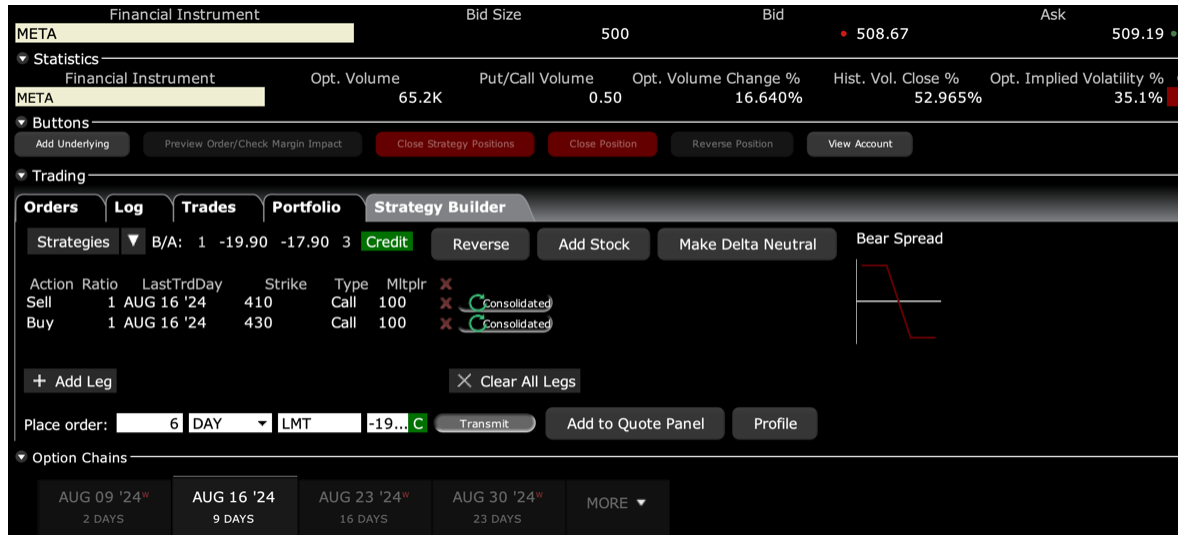The height and width of the screenshot is (544, 1182).
Task: Click Reverse Position button
Action: tap(732, 144)
